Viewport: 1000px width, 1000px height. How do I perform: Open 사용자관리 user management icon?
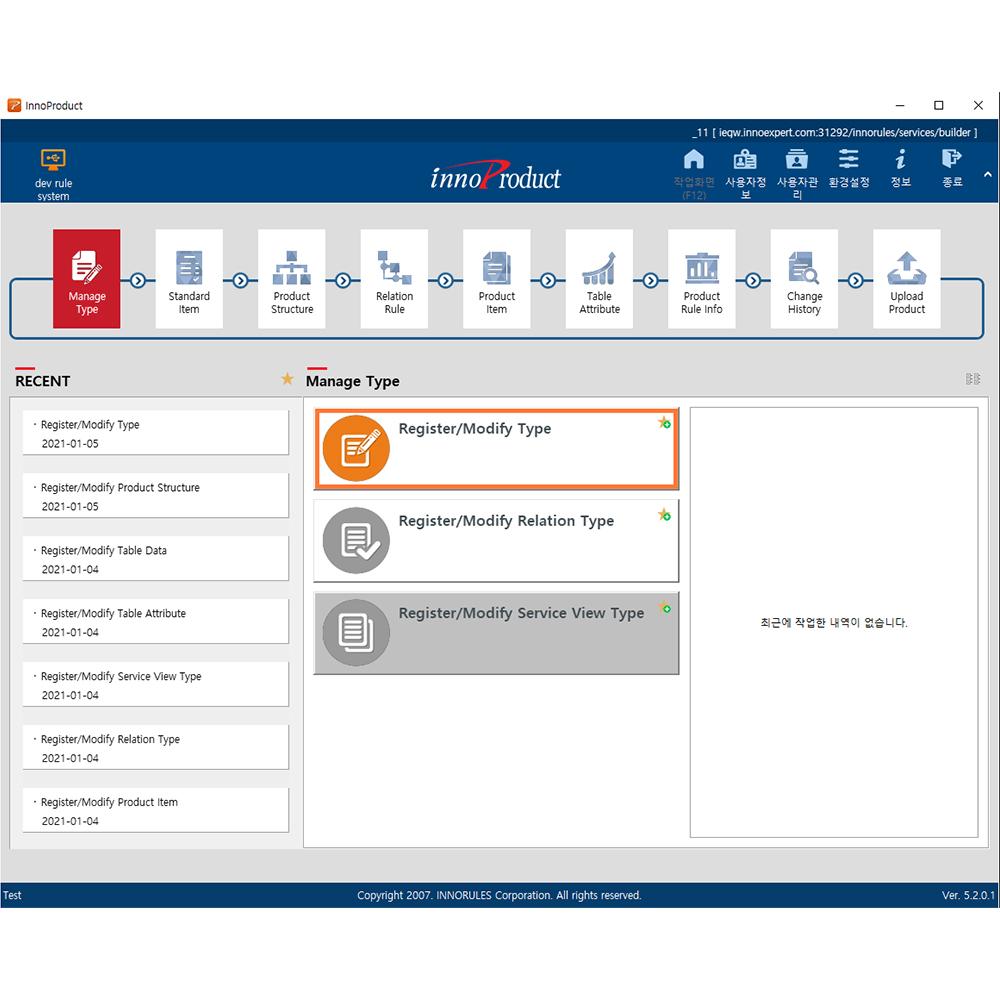(797, 169)
